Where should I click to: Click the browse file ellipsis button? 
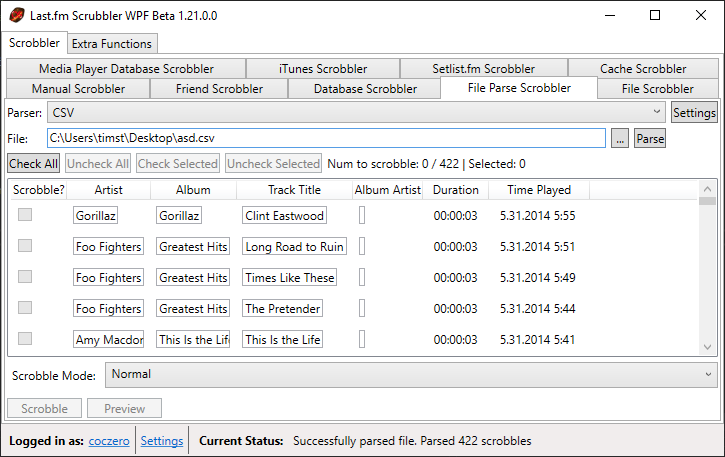click(620, 139)
